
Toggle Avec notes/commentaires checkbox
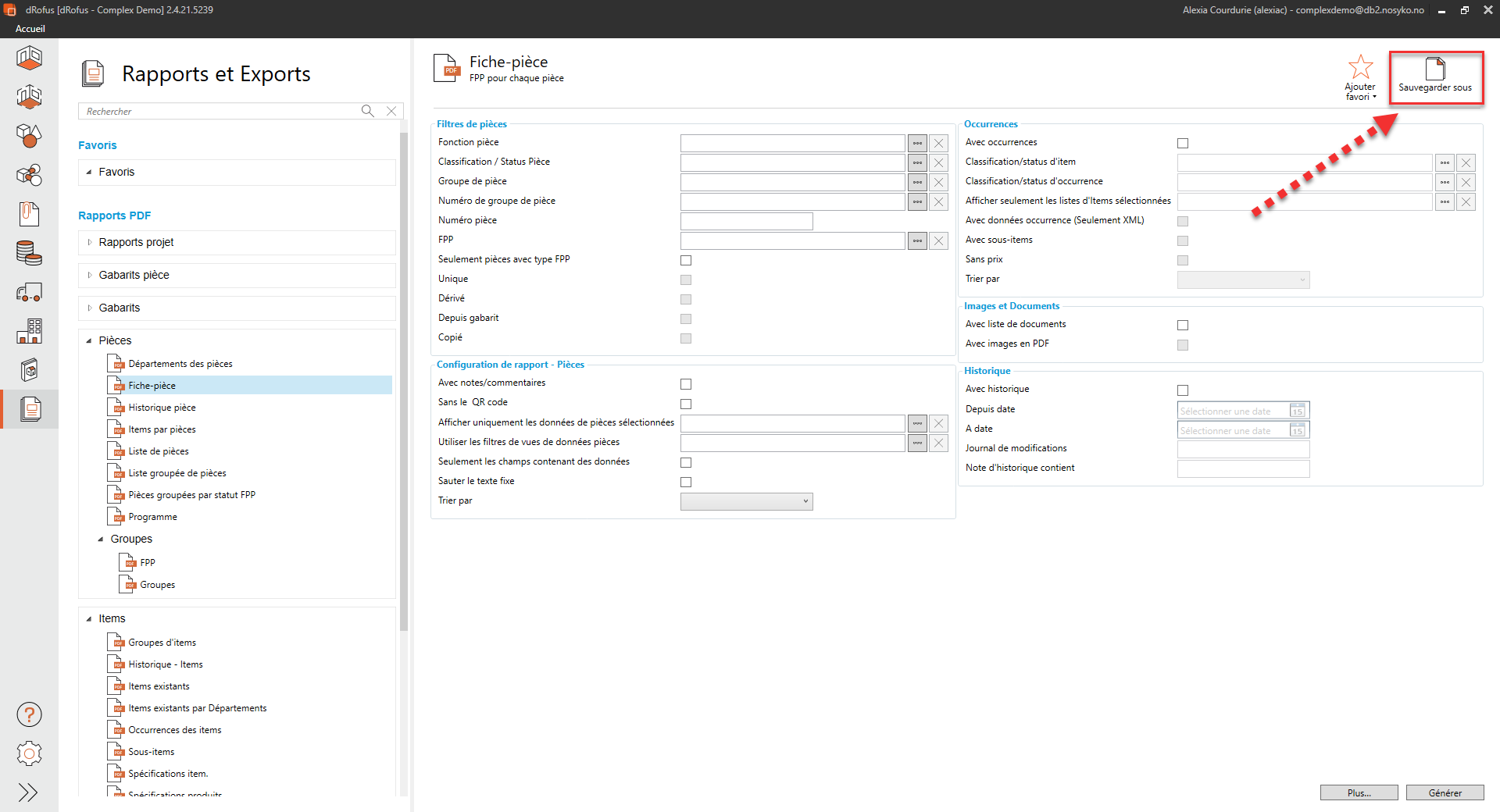[x=686, y=384]
